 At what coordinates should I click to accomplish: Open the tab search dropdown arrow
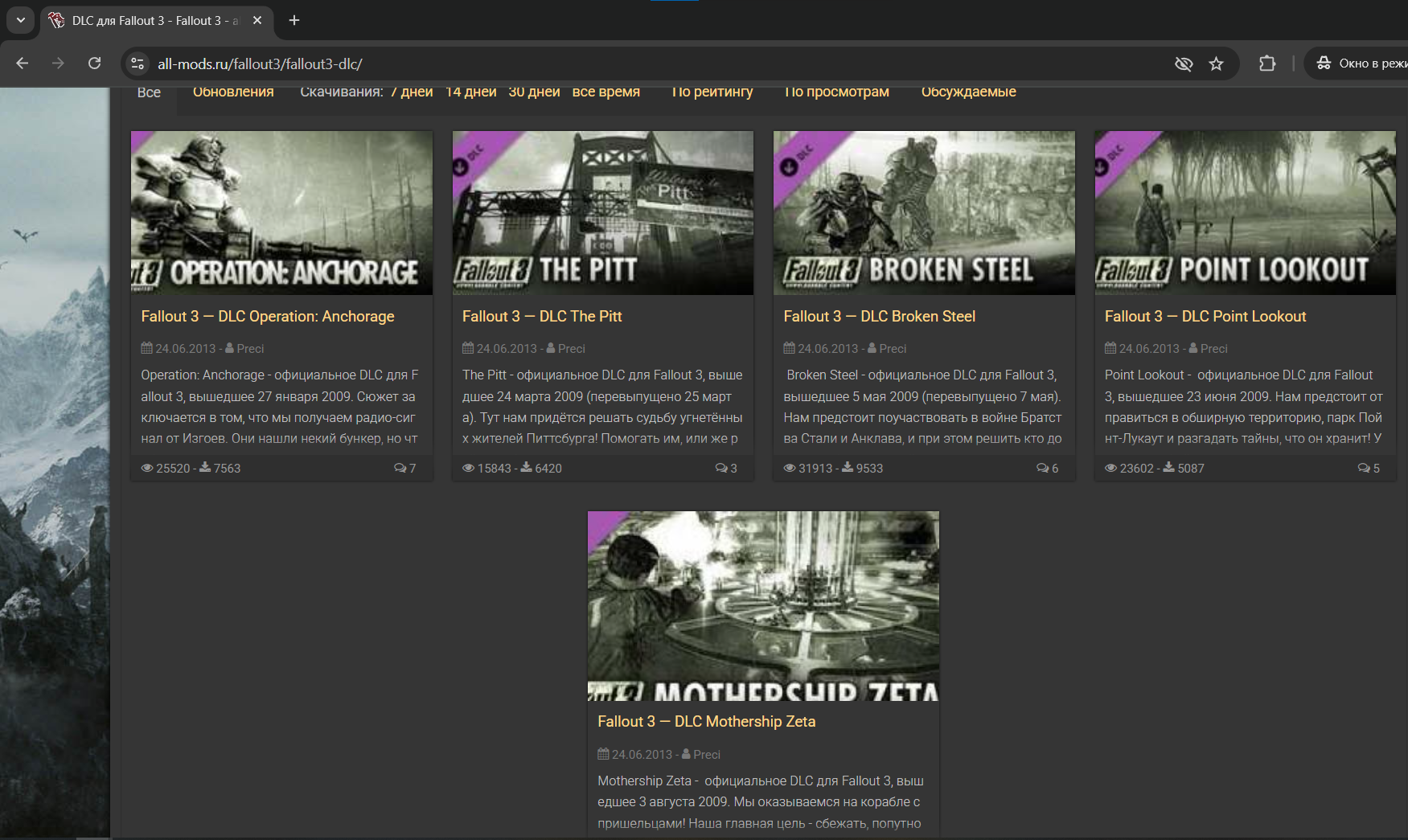click(x=20, y=20)
